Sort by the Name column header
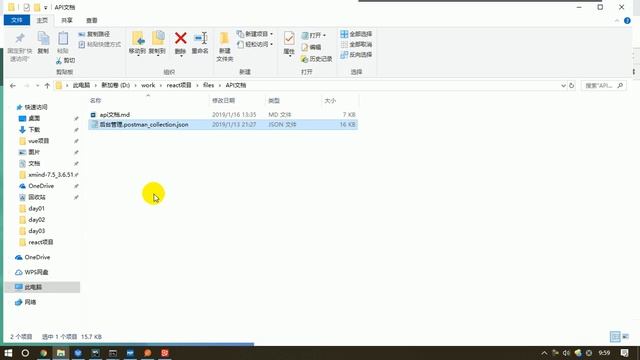Image resolution: width=640 pixels, height=360 pixels. click(148, 100)
